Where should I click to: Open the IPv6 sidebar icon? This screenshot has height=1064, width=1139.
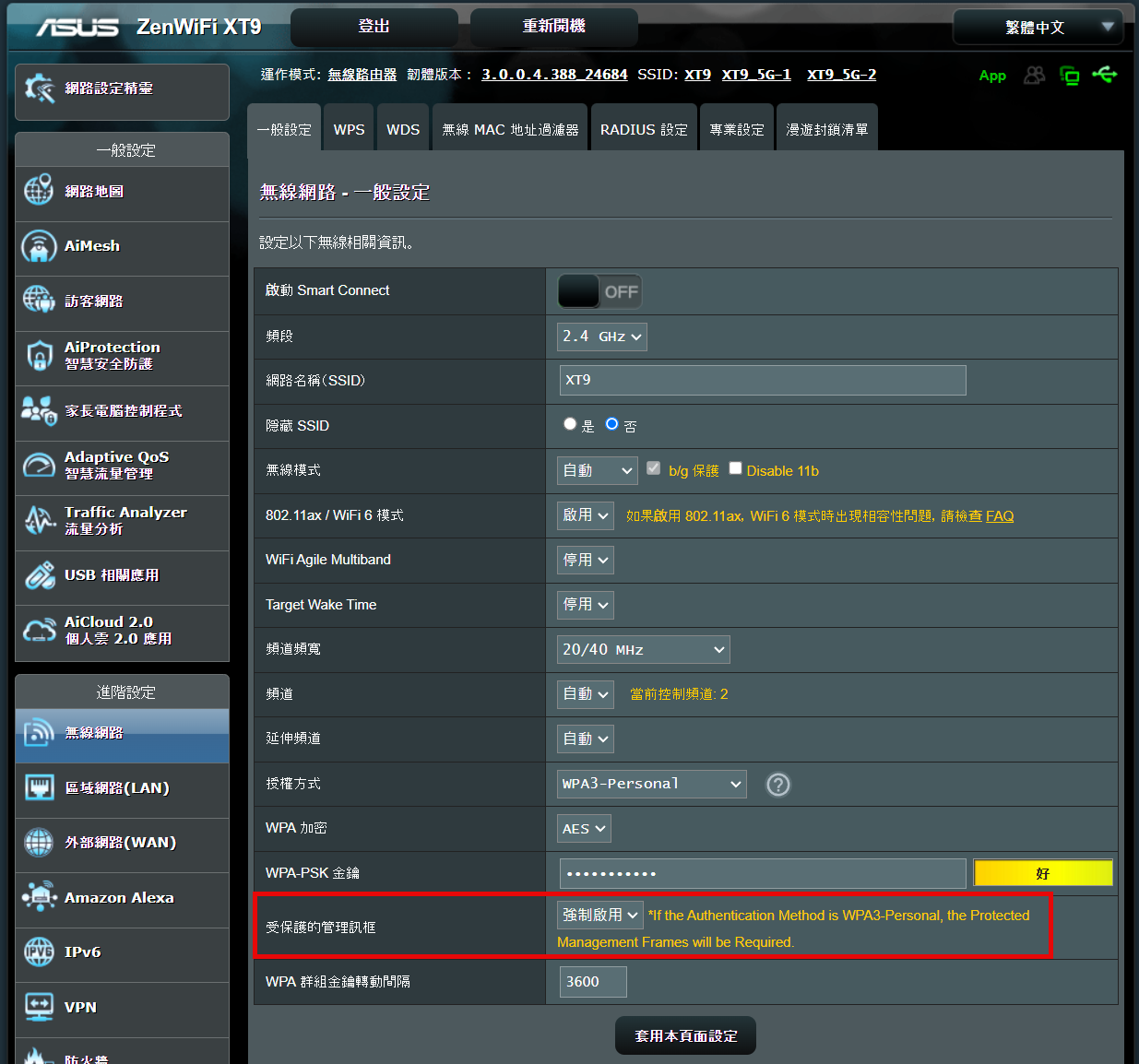(39, 952)
